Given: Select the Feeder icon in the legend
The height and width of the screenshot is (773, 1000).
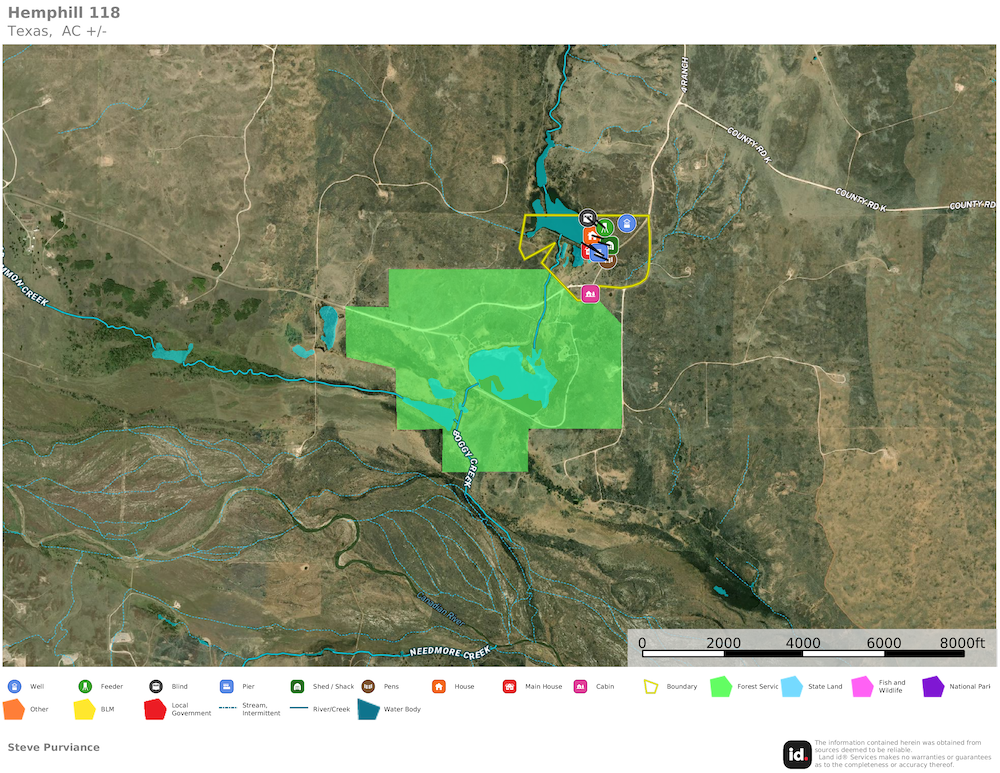Looking at the screenshot, I should tap(85, 687).
